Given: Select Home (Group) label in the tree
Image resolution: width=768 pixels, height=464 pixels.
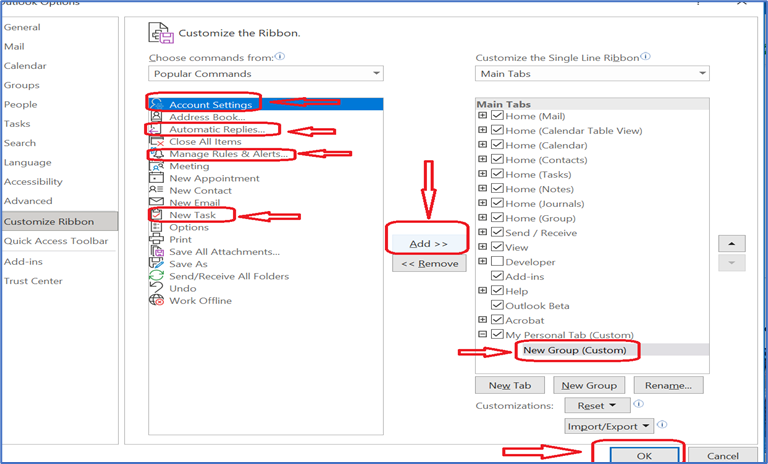Looking at the screenshot, I should coord(540,218).
